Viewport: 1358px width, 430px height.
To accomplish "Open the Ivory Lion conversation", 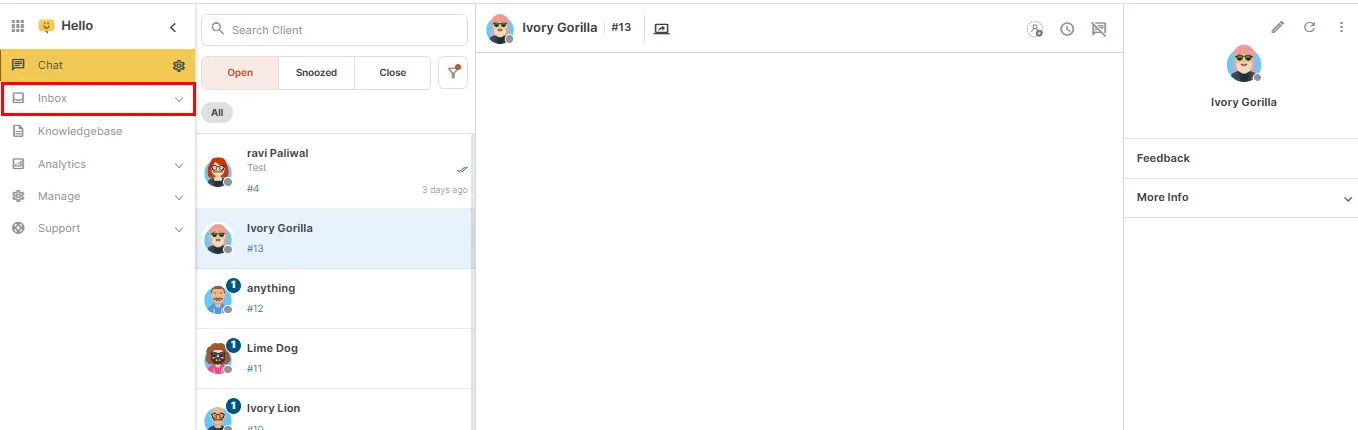I will pyautogui.click(x=333, y=410).
